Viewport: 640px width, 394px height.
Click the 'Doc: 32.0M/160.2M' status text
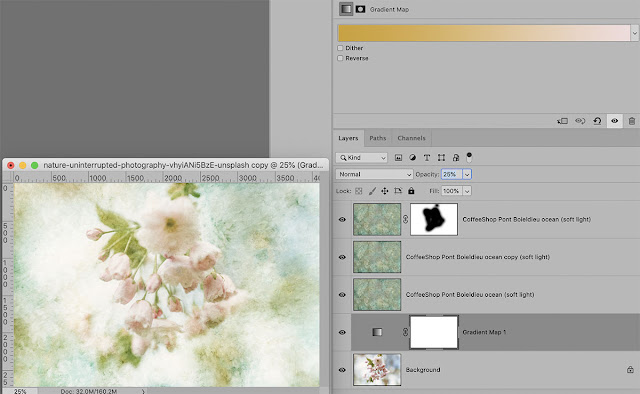89,391
